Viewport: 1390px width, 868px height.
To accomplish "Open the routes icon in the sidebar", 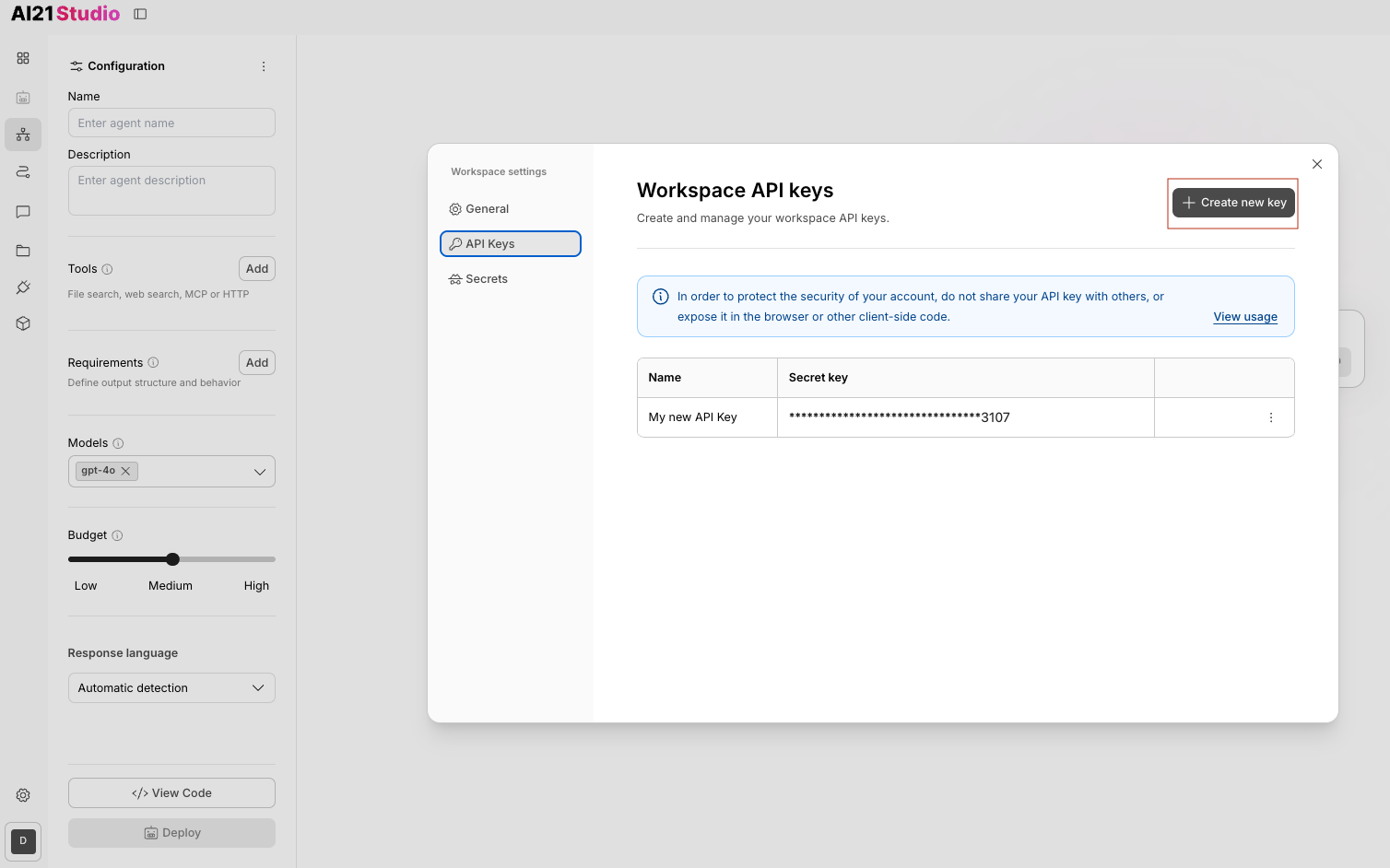I will 23,172.
